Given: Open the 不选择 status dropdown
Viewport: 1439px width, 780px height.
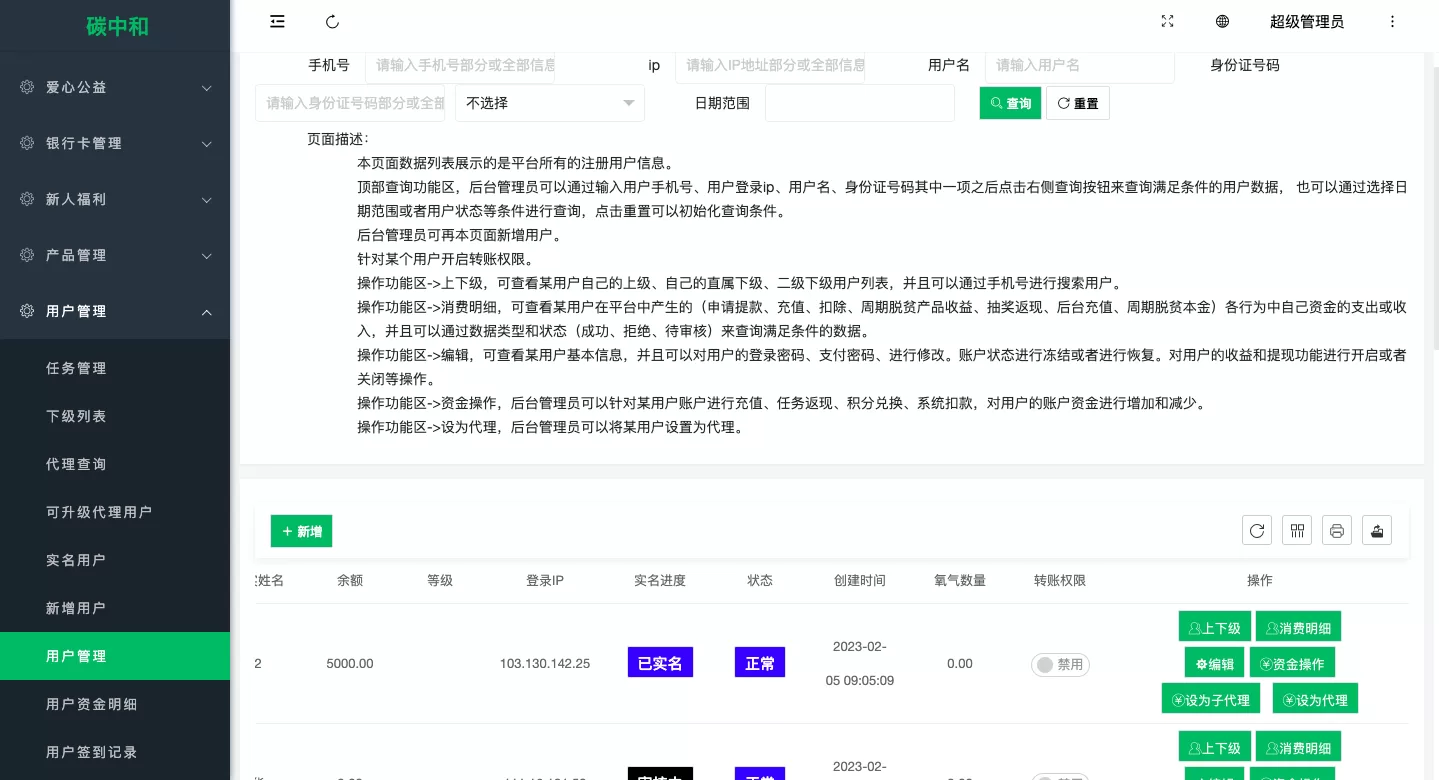Looking at the screenshot, I should [x=549, y=103].
